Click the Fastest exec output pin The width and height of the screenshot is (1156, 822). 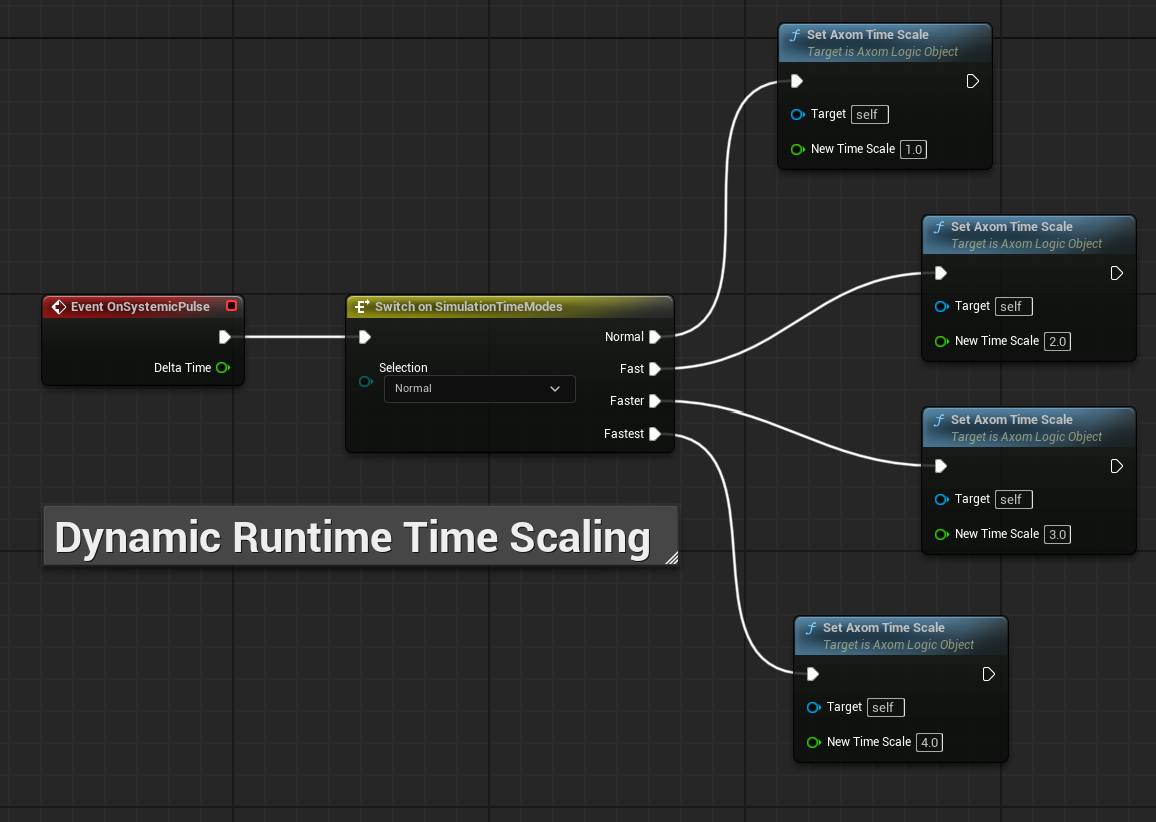(x=655, y=433)
